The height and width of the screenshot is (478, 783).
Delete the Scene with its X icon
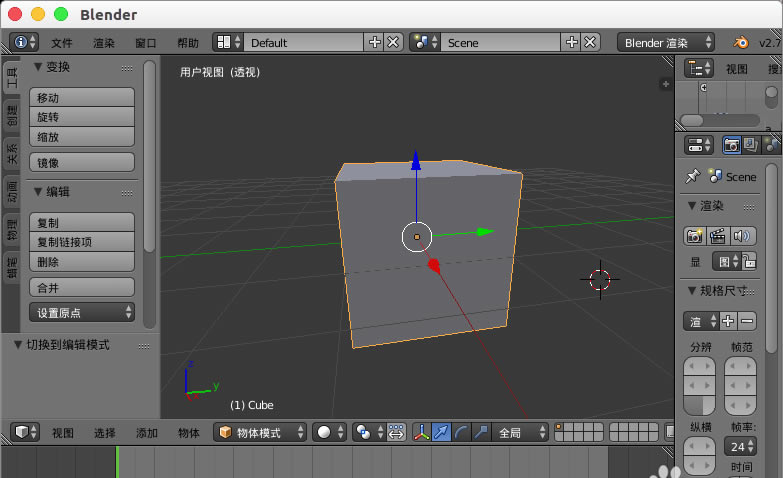tap(591, 42)
